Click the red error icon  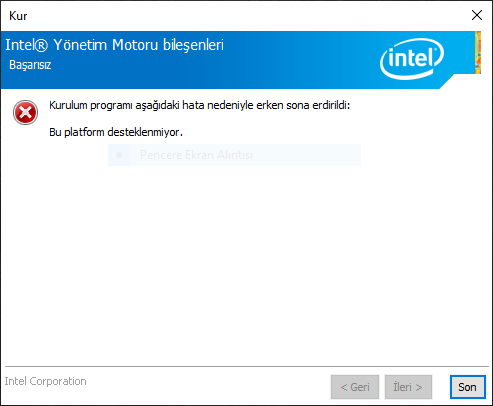25,112
